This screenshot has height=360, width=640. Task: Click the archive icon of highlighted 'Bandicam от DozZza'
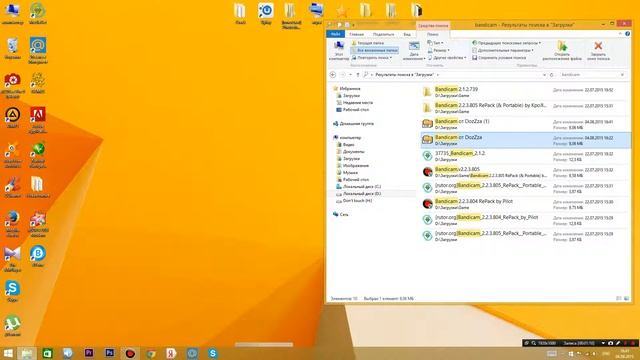coord(427,140)
